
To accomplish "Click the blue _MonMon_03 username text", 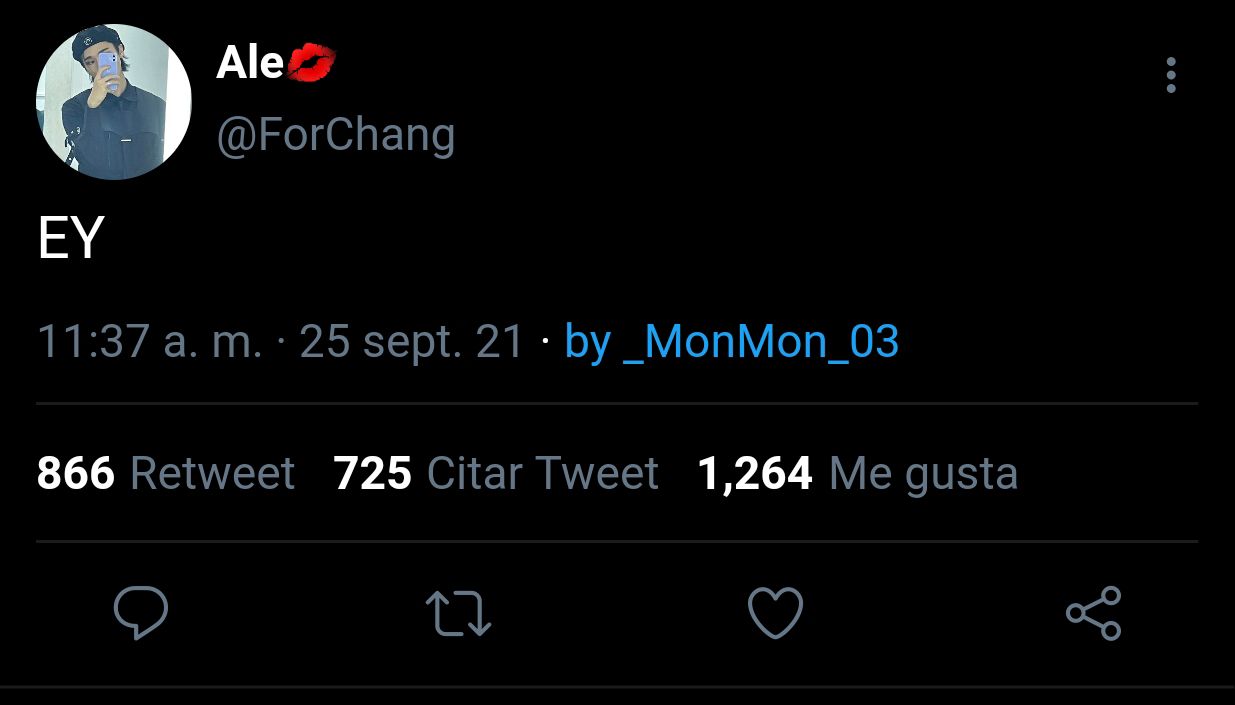I will coord(761,344).
